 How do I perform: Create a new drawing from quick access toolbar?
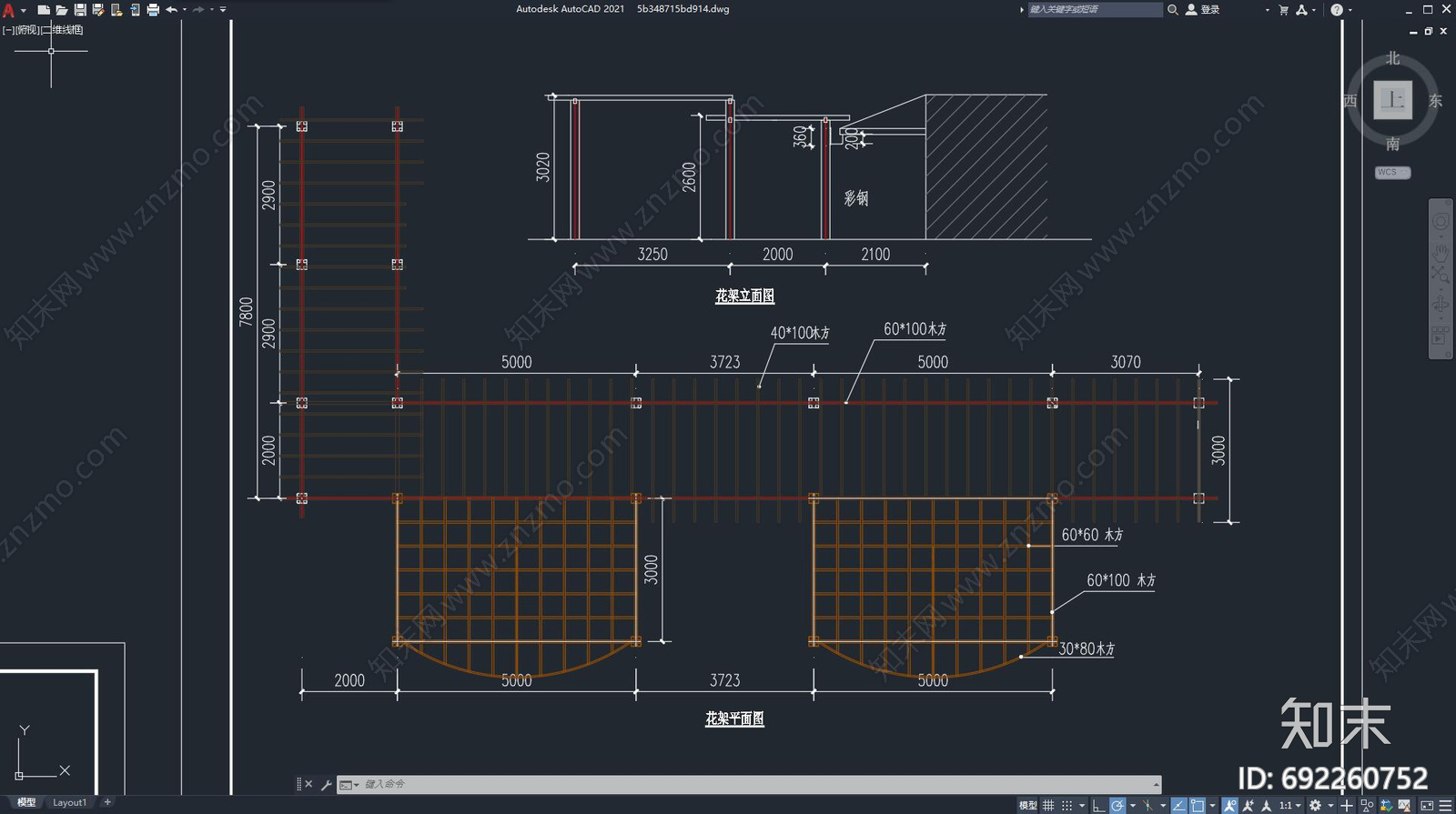point(43,10)
